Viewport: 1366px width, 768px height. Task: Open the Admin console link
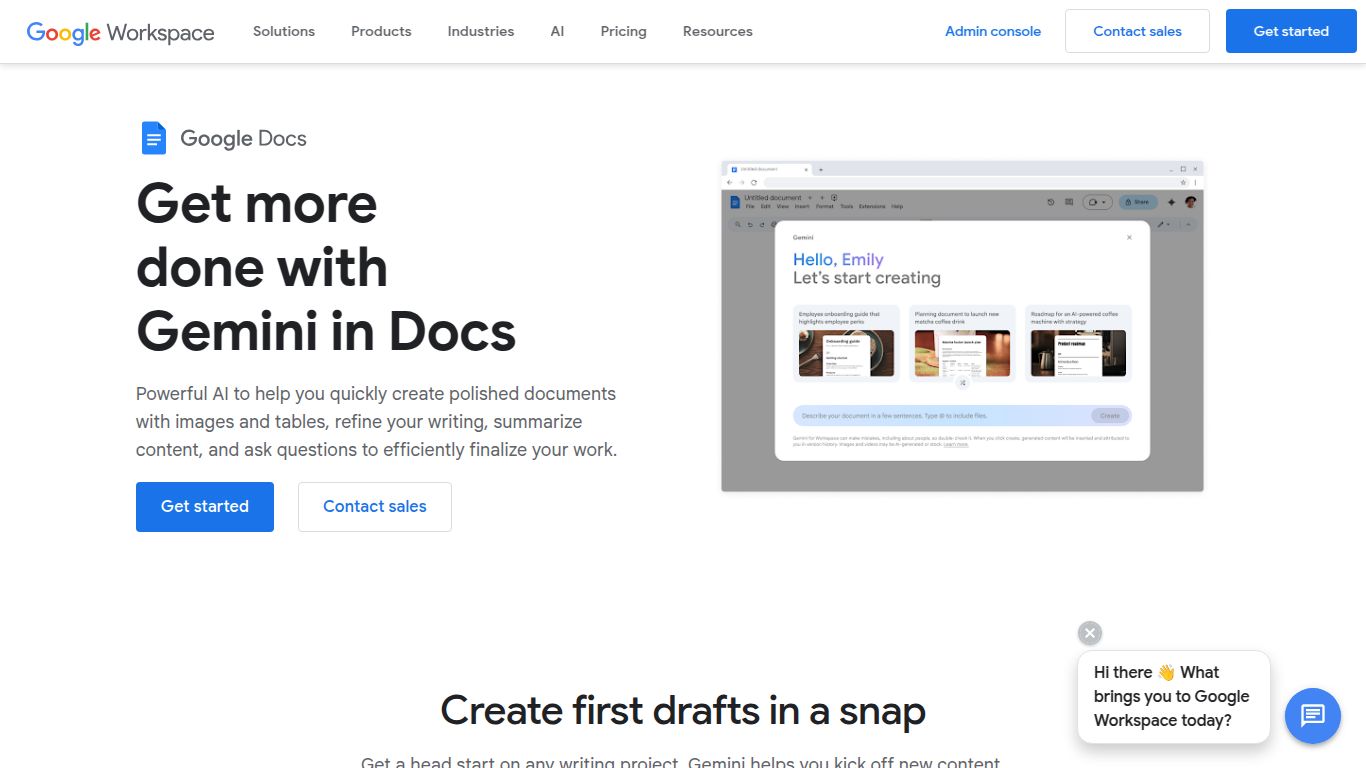pyautogui.click(x=992, y=31)
